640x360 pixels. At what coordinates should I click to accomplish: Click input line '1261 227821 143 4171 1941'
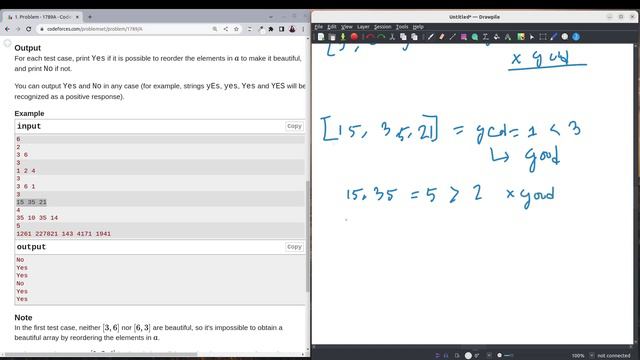[63, 234]
